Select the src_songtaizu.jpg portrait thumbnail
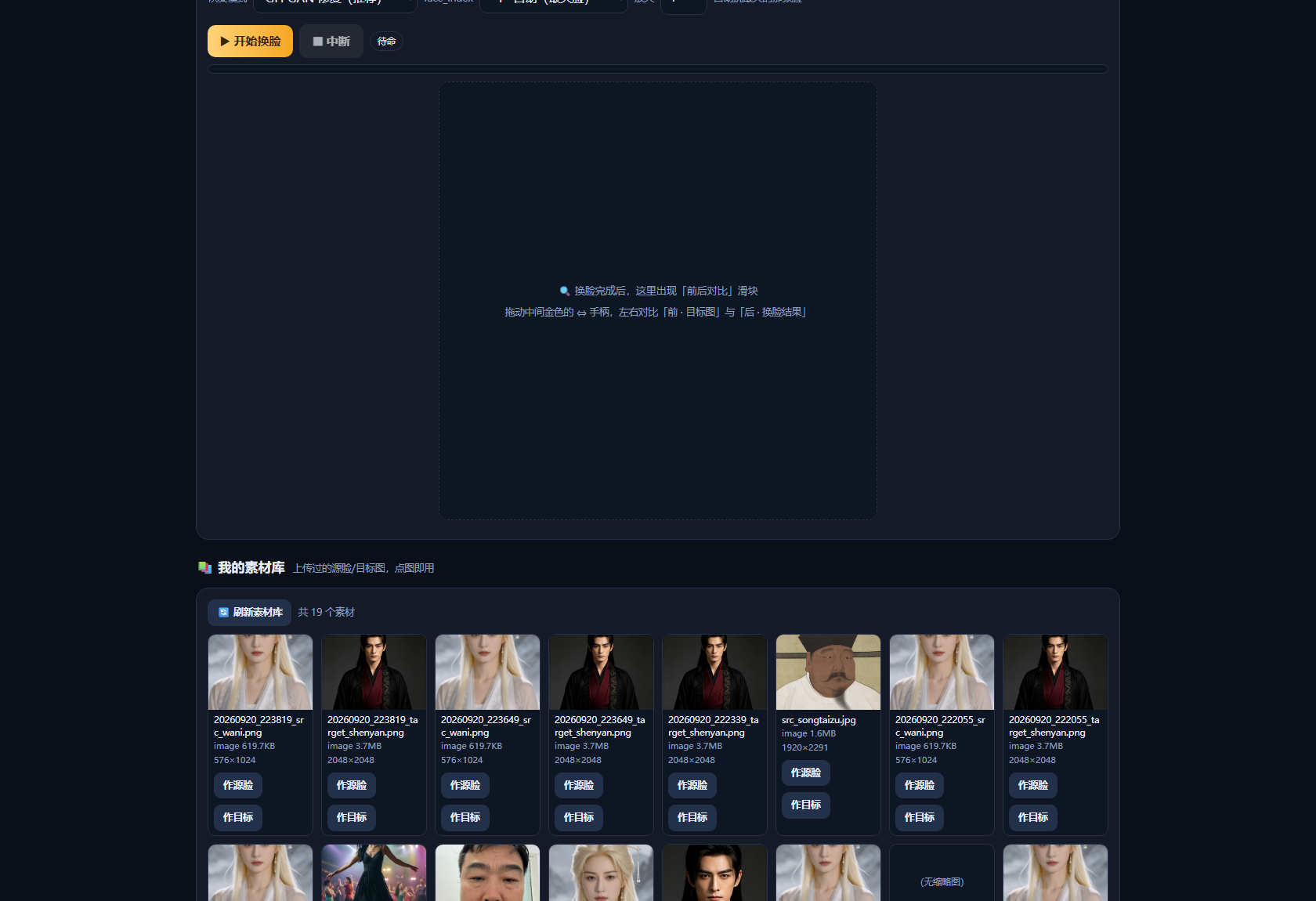1316x901 pixels. coord(828,672)
